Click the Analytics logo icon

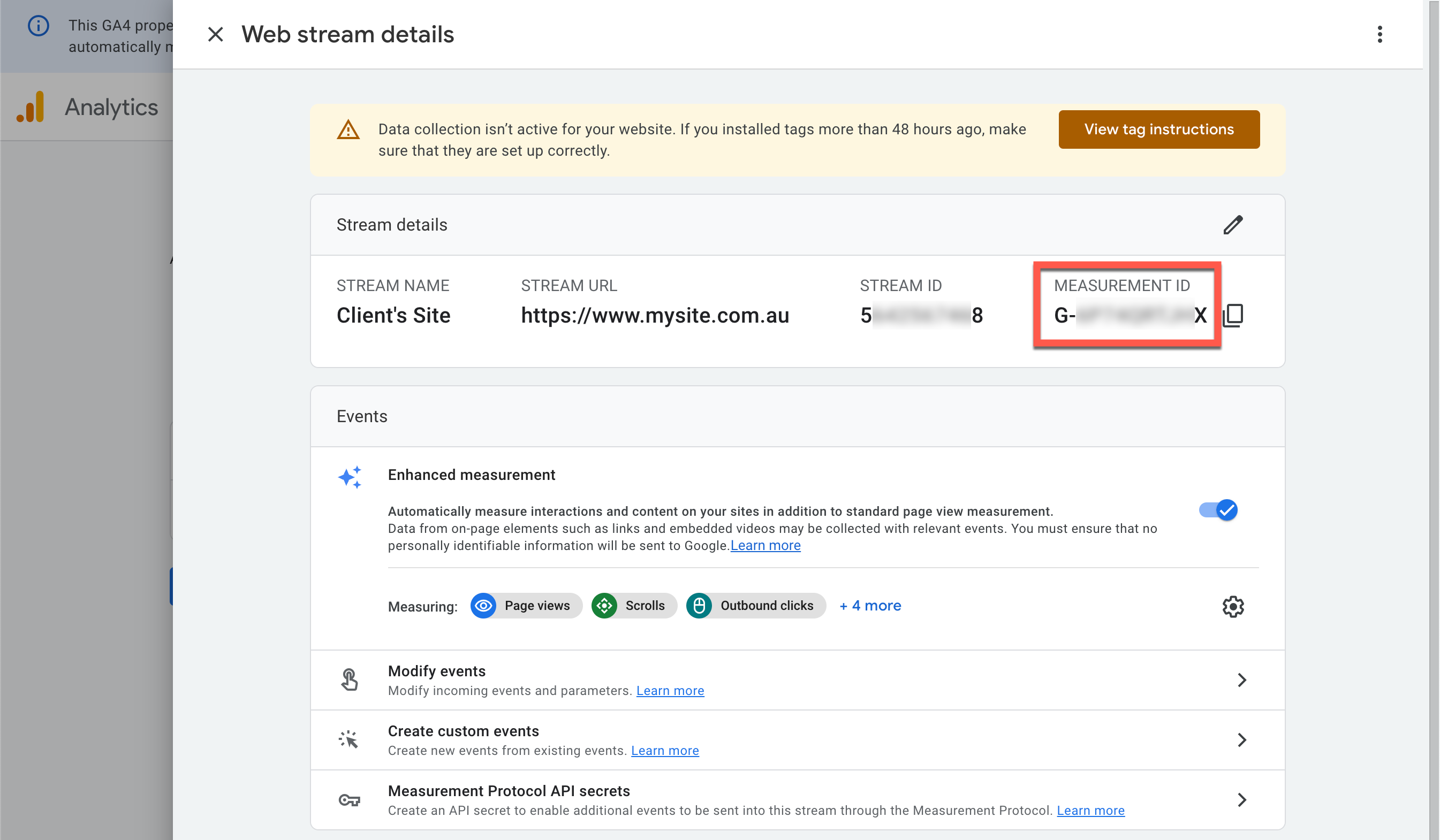pyautogui.click(x=31, y=107)
